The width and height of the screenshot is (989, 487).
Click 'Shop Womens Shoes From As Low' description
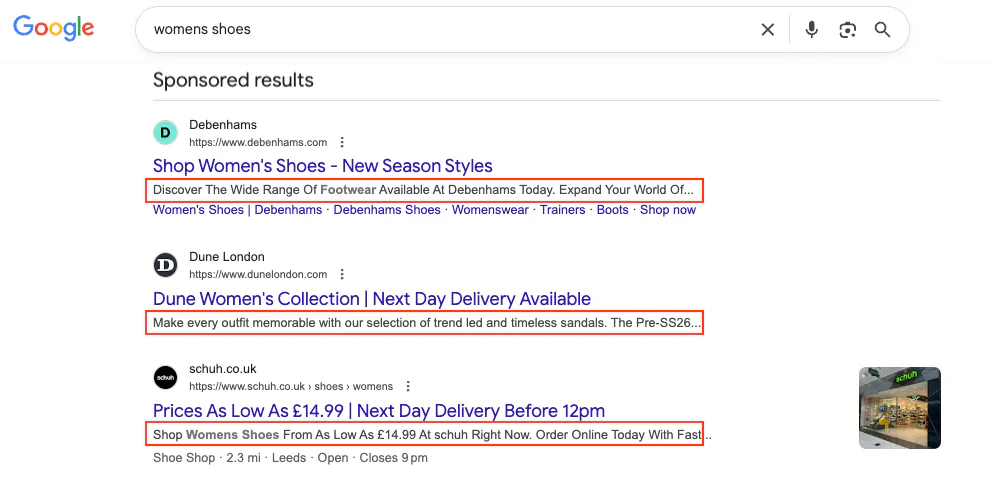(432, 435)
